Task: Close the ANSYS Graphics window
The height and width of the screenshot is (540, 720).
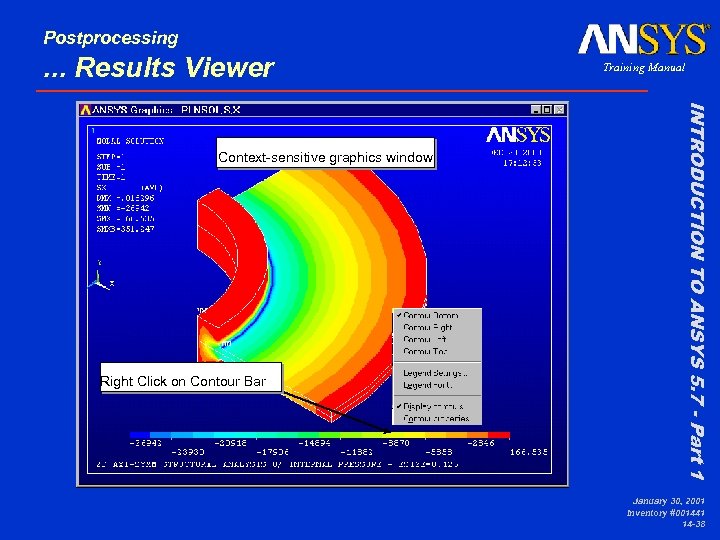Action: (559, 110)
